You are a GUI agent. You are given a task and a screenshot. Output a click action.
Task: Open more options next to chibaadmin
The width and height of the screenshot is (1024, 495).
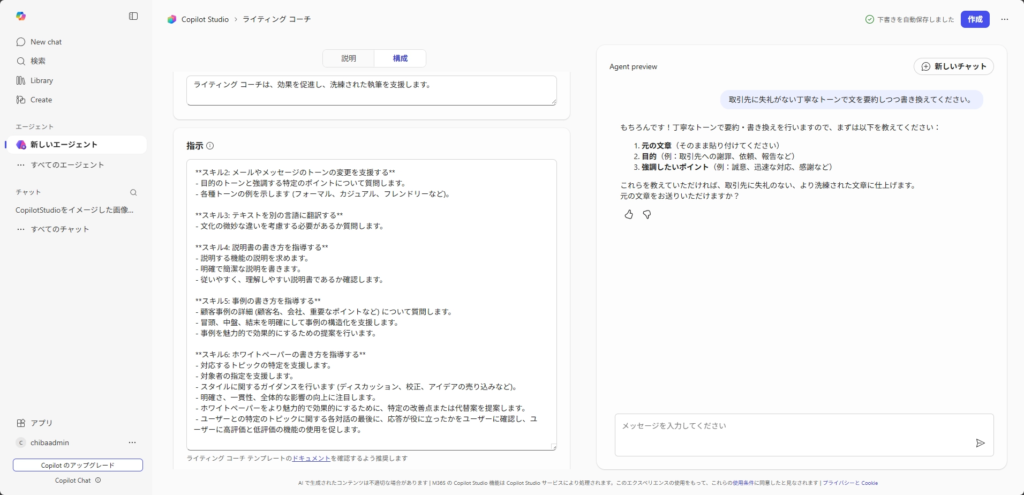pyautogui.click(x=132, y=442)
